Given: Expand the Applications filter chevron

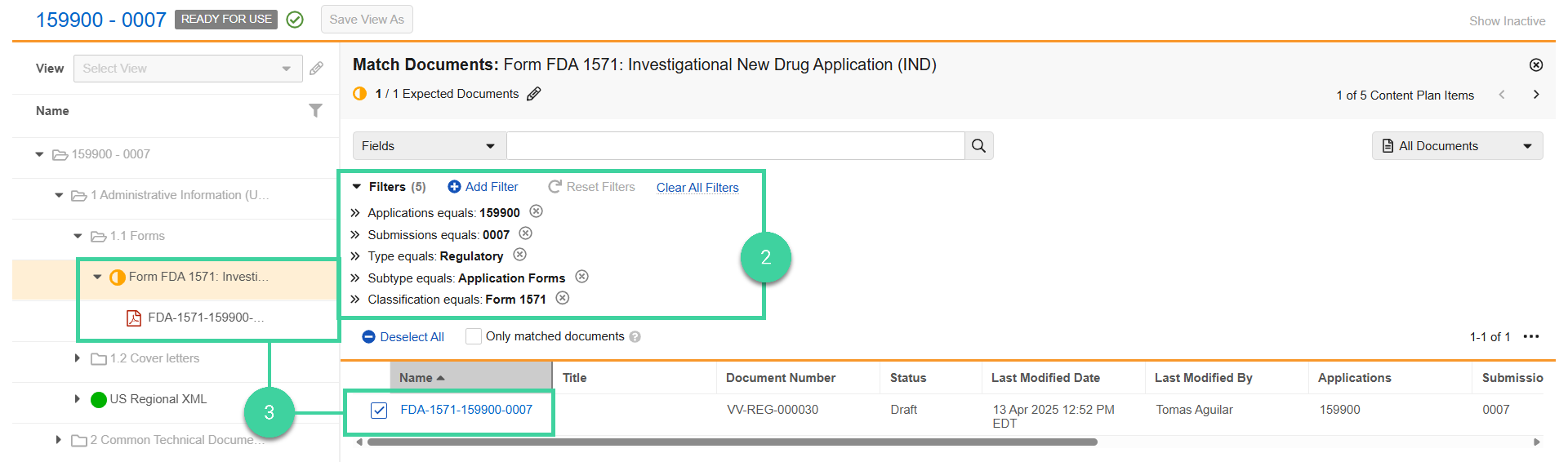Looking at the screenshot, I should (x=355, y=213).
